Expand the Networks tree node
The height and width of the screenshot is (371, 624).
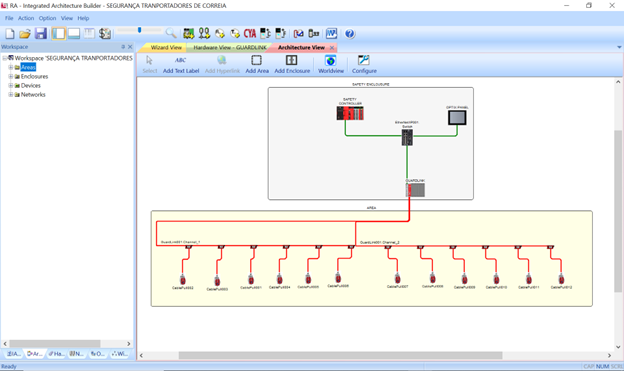[11, 95]
